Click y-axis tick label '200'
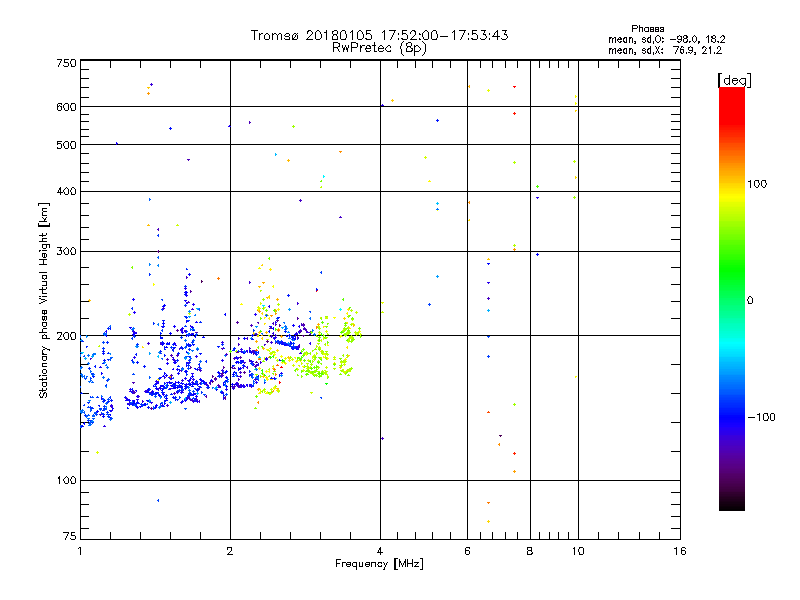The image size is (800, 600). click(x=66, y=336)
